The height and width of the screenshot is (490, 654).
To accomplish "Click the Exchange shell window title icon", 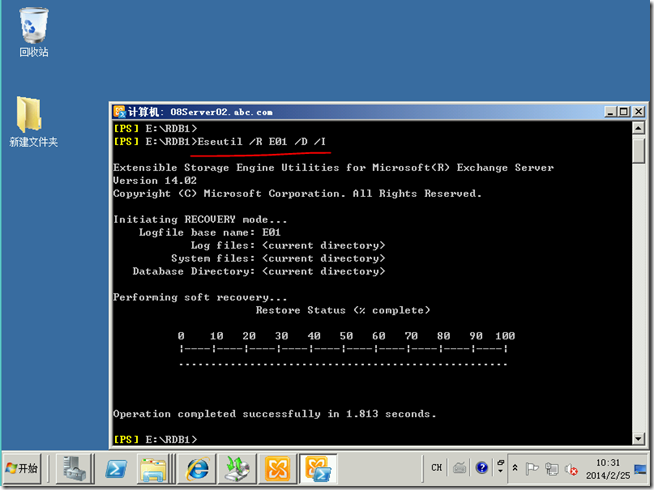I will coord(120,112).
